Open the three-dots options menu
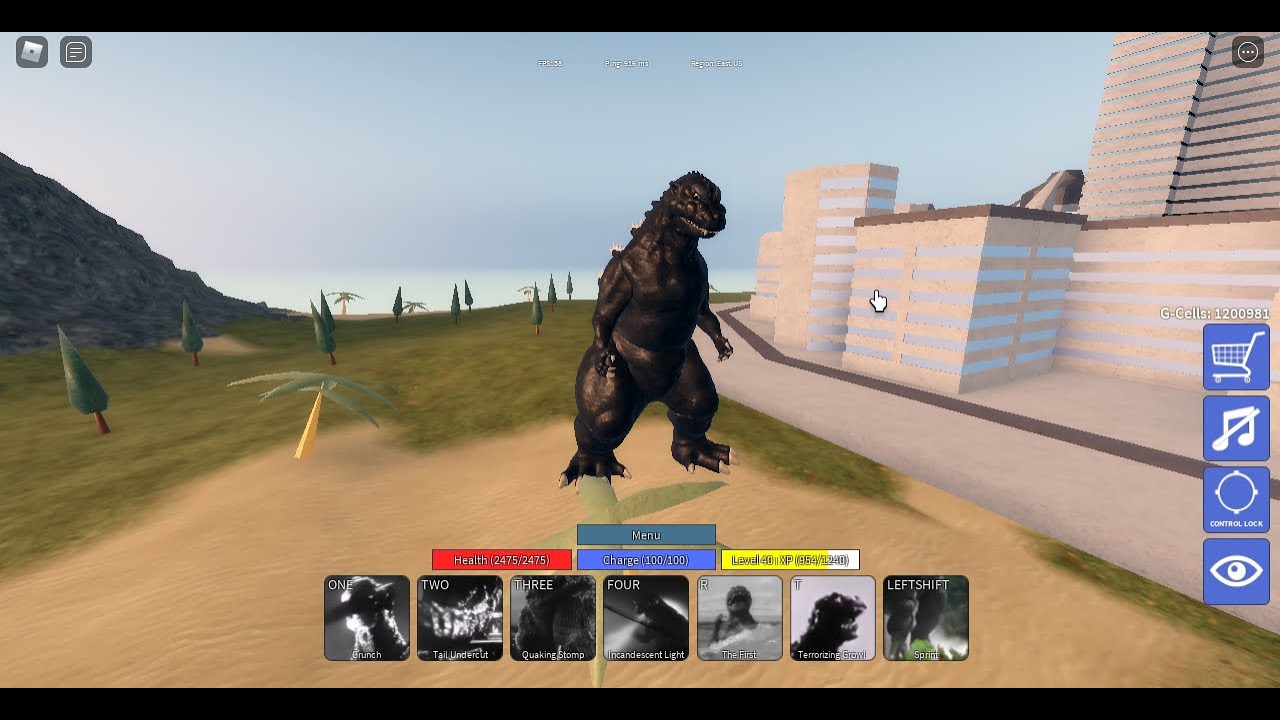This screenshot has width=1280, height=720. click(1248, 52)
